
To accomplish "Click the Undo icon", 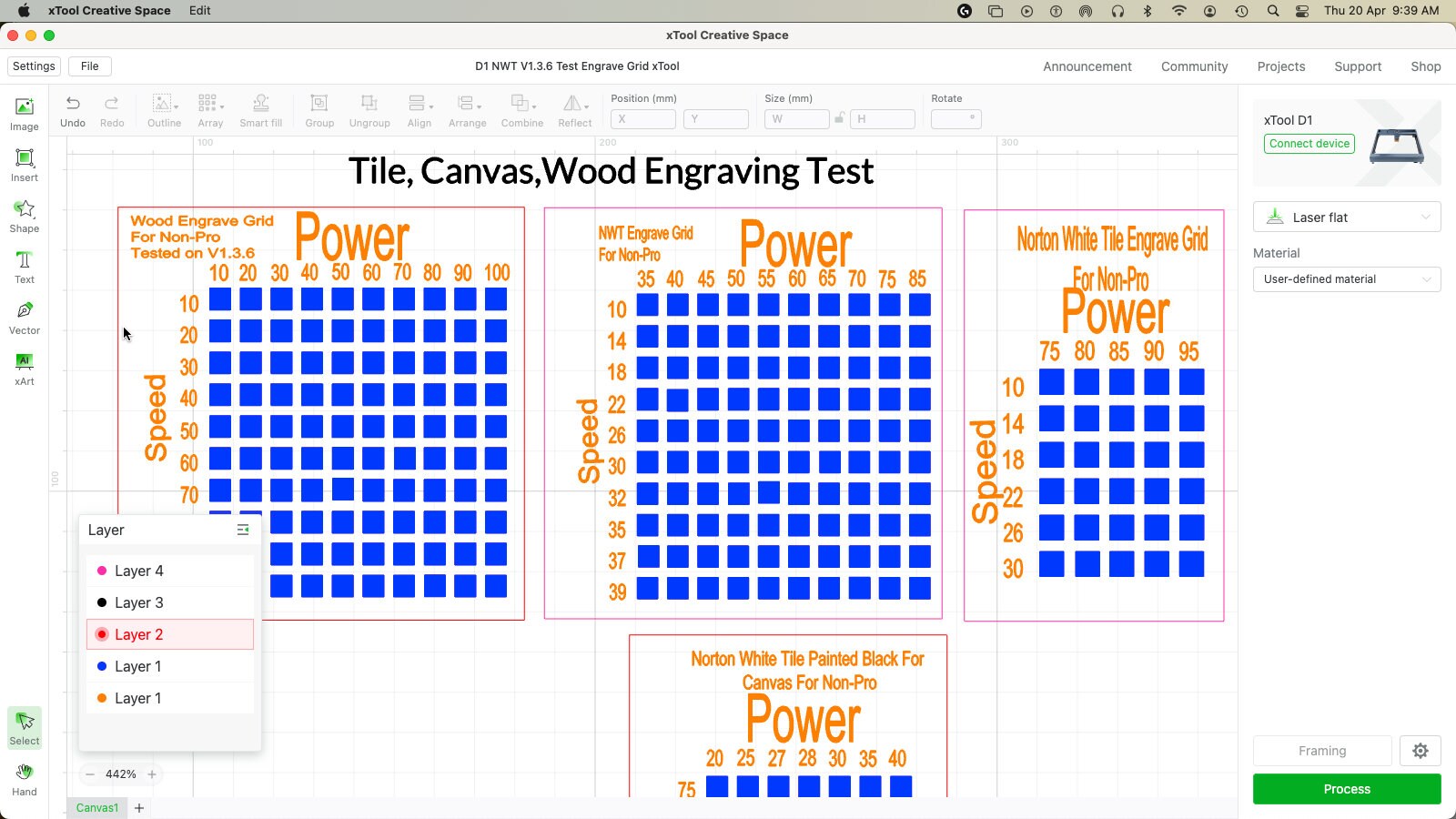I will [x=72, y=103].
